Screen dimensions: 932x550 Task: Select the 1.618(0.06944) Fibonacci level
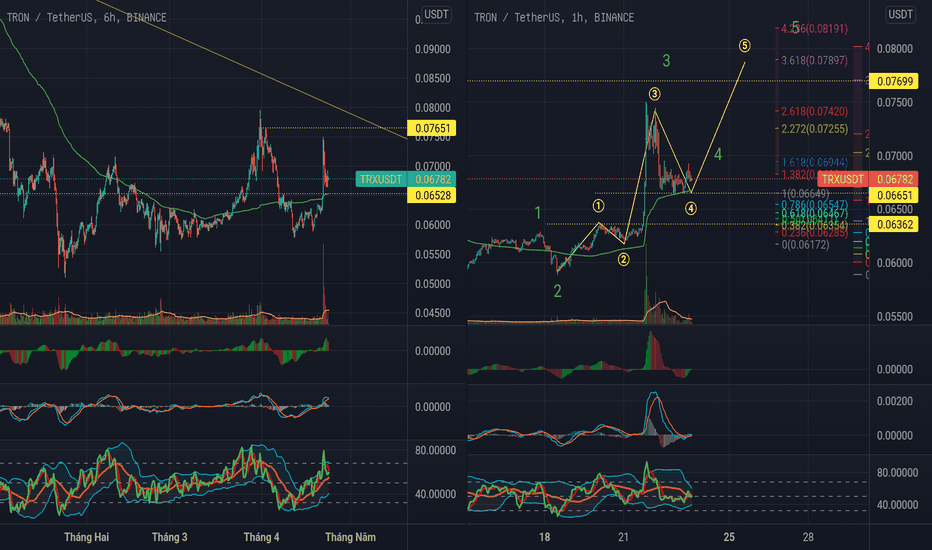click(814, 162)
